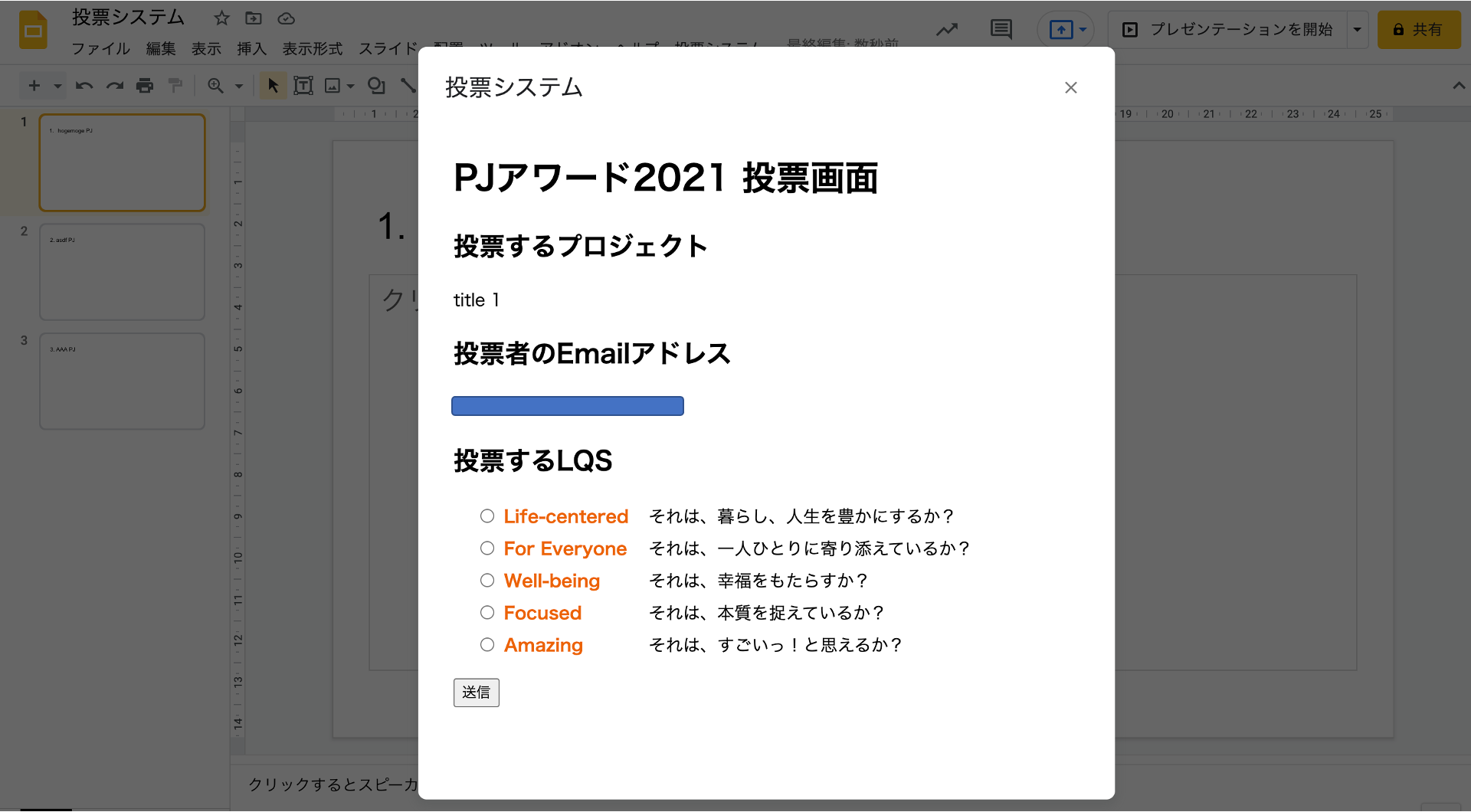This screenshot has height=812, width=1471.
Task: Open the insert image dropdown arrow
Action: coord(351,86)
